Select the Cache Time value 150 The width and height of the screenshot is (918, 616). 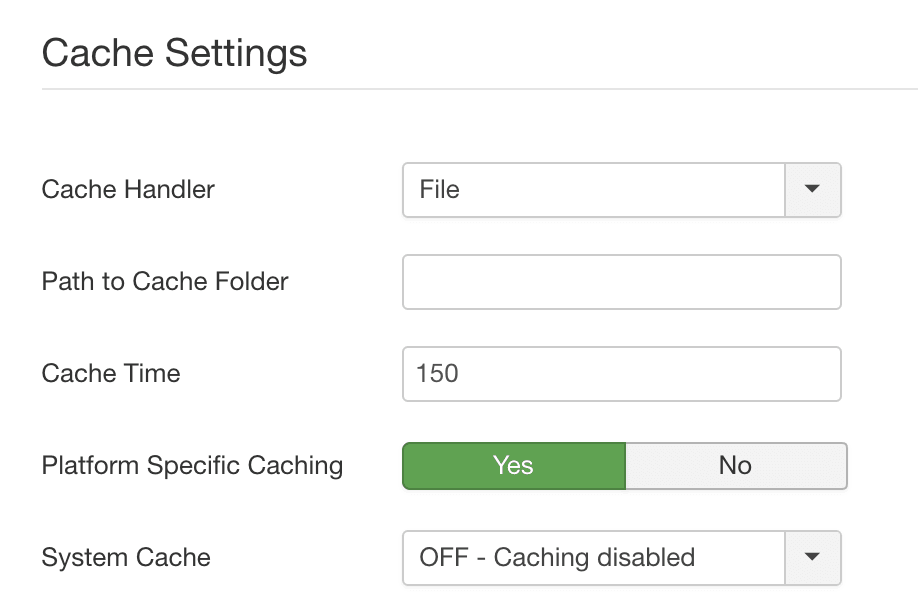pyautogui.click(x=620, y=374)
